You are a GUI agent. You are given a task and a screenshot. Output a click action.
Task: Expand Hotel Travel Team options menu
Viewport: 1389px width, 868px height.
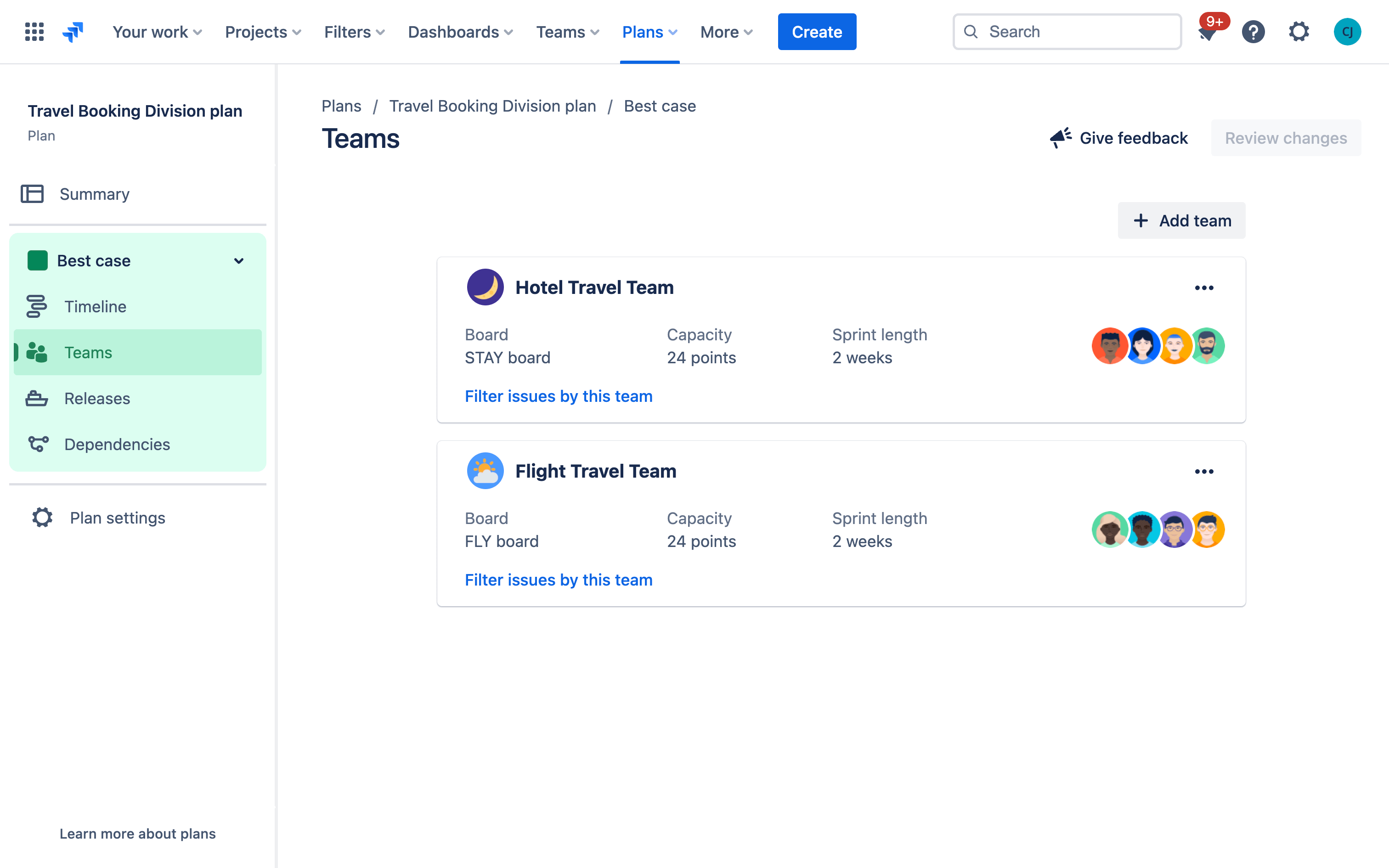(1204, 287)
